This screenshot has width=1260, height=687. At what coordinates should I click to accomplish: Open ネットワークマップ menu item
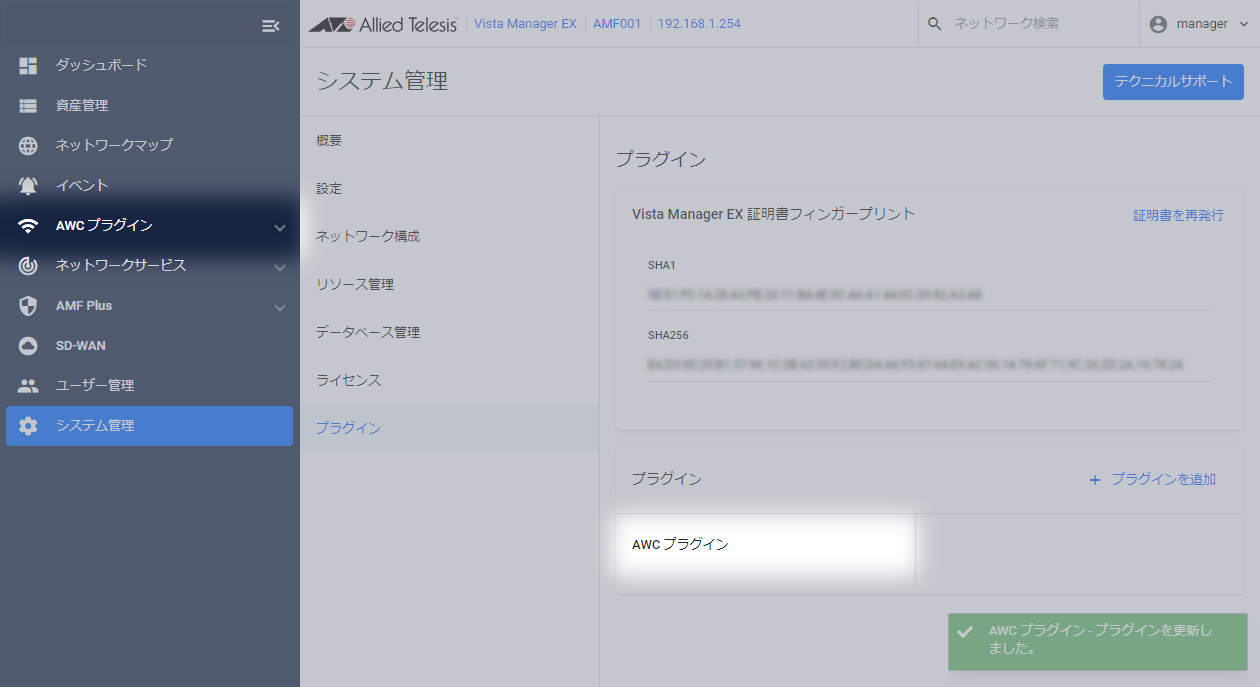click(x=150, y=145)
